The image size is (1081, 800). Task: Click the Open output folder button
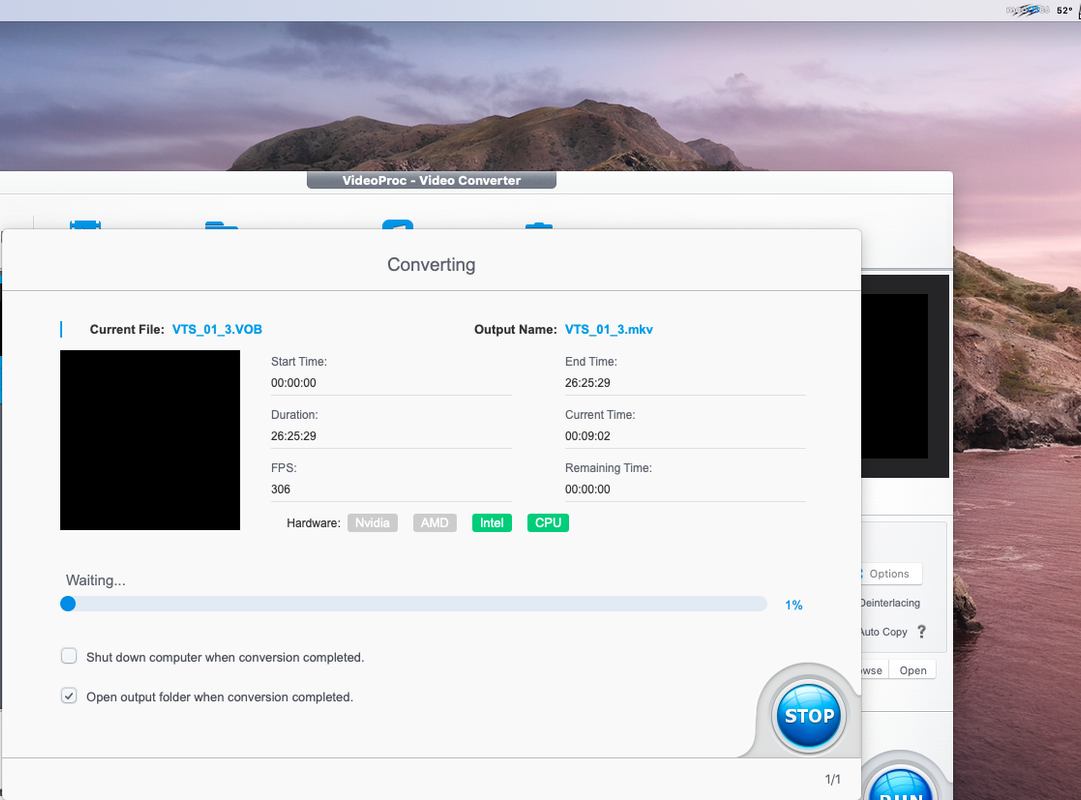tap(913, 670)
